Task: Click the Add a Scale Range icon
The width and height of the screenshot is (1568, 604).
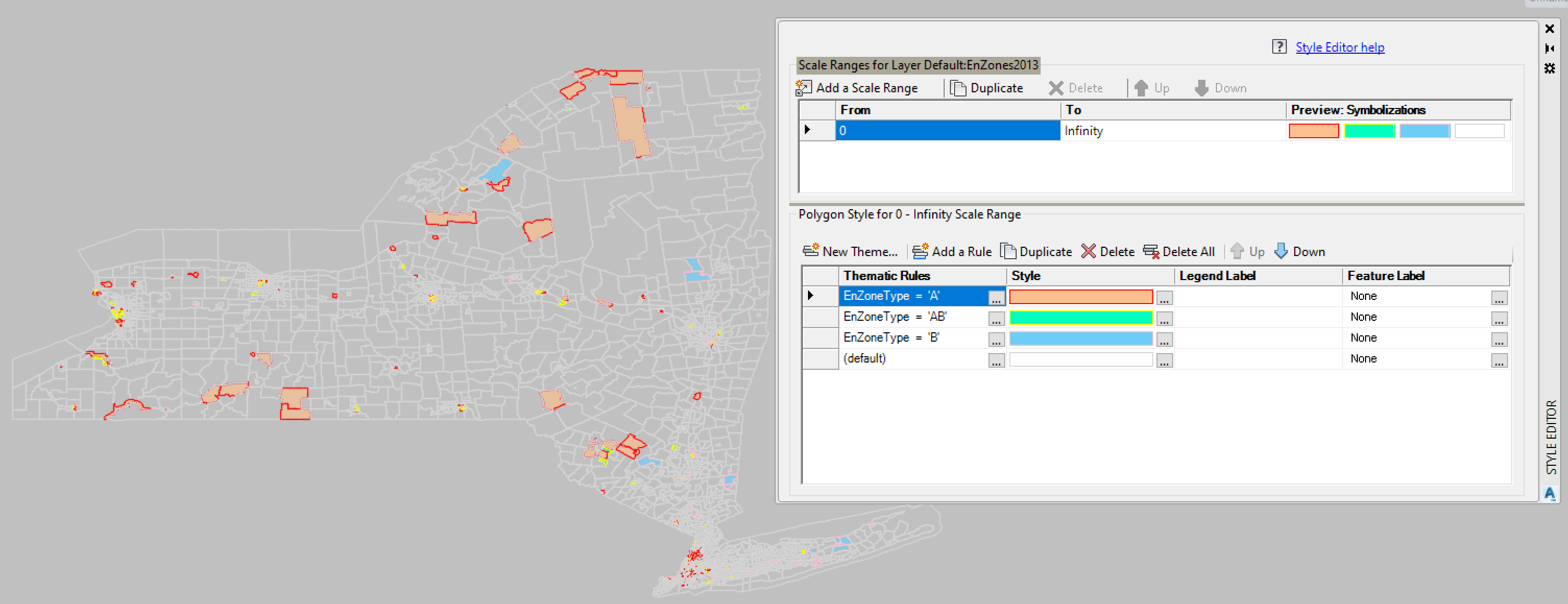Action: 805,88
